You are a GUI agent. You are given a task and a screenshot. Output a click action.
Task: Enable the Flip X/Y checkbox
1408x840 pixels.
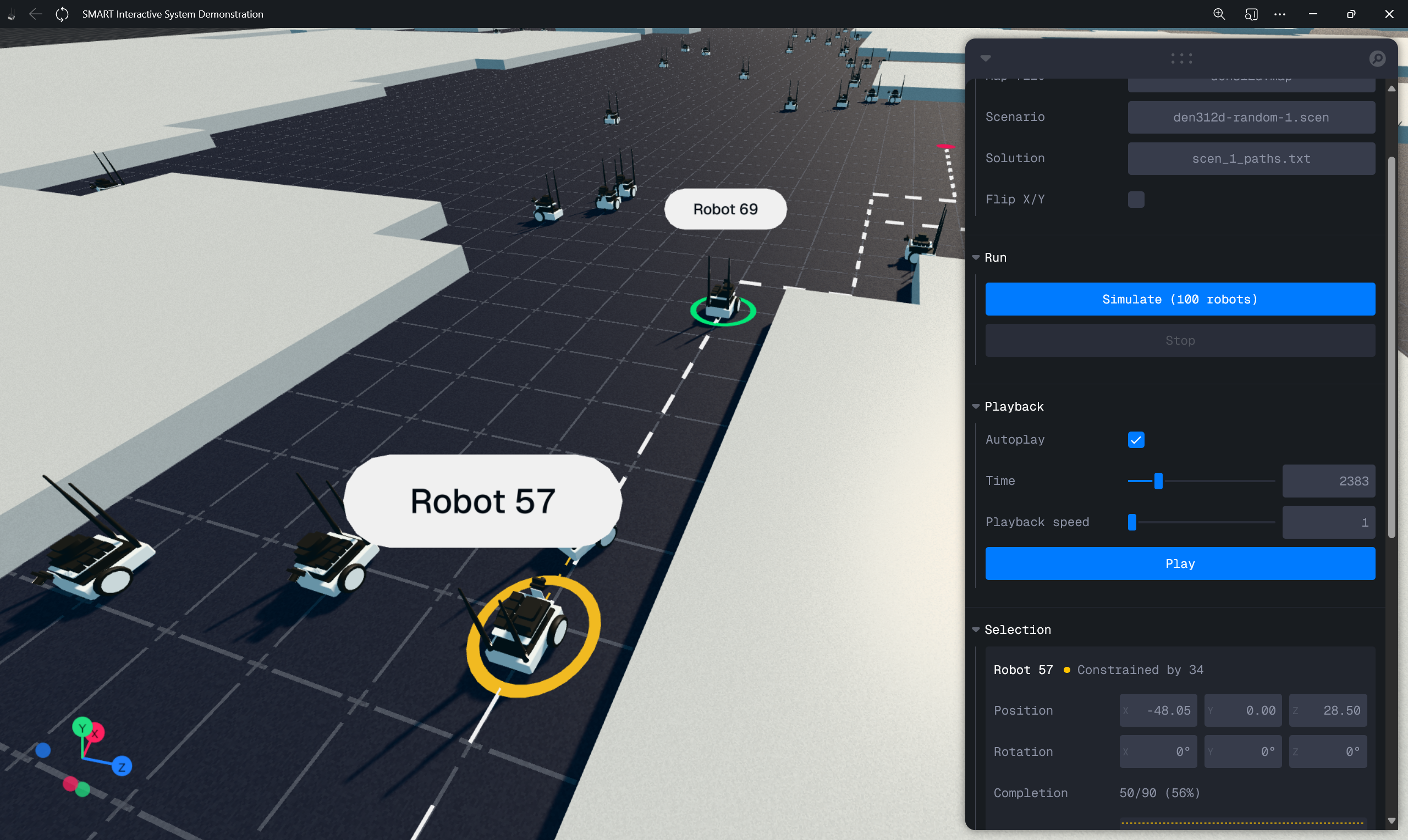click(1136, 199)
